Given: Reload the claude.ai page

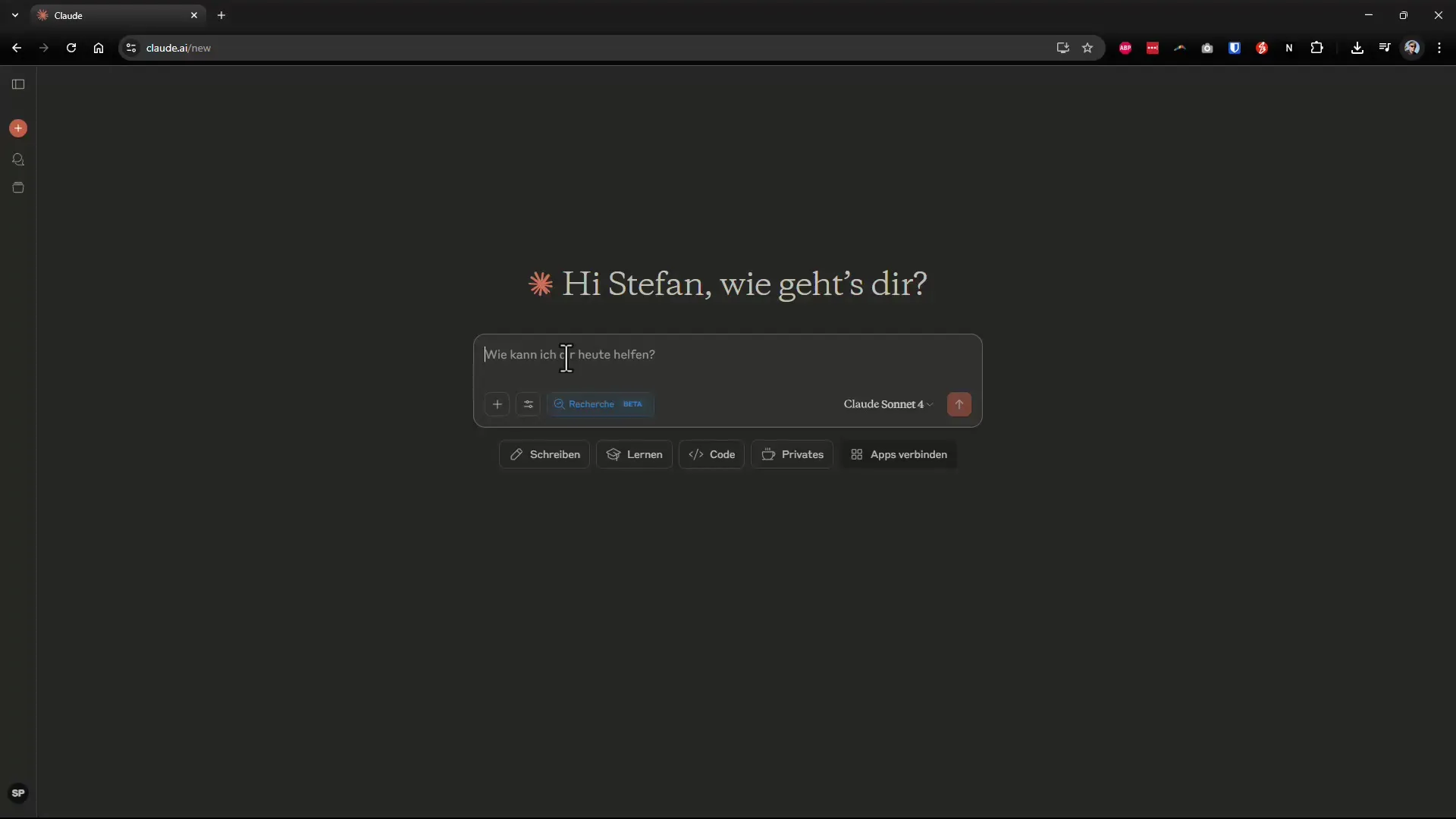Looking at the screenshot, I should click(x=71, y=48).
